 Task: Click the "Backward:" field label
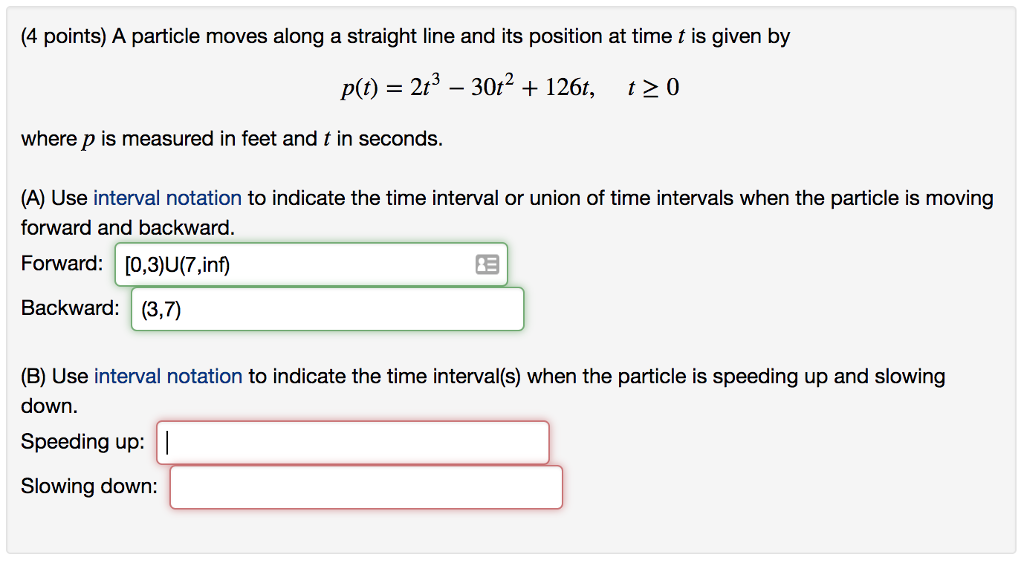(70, 308)
